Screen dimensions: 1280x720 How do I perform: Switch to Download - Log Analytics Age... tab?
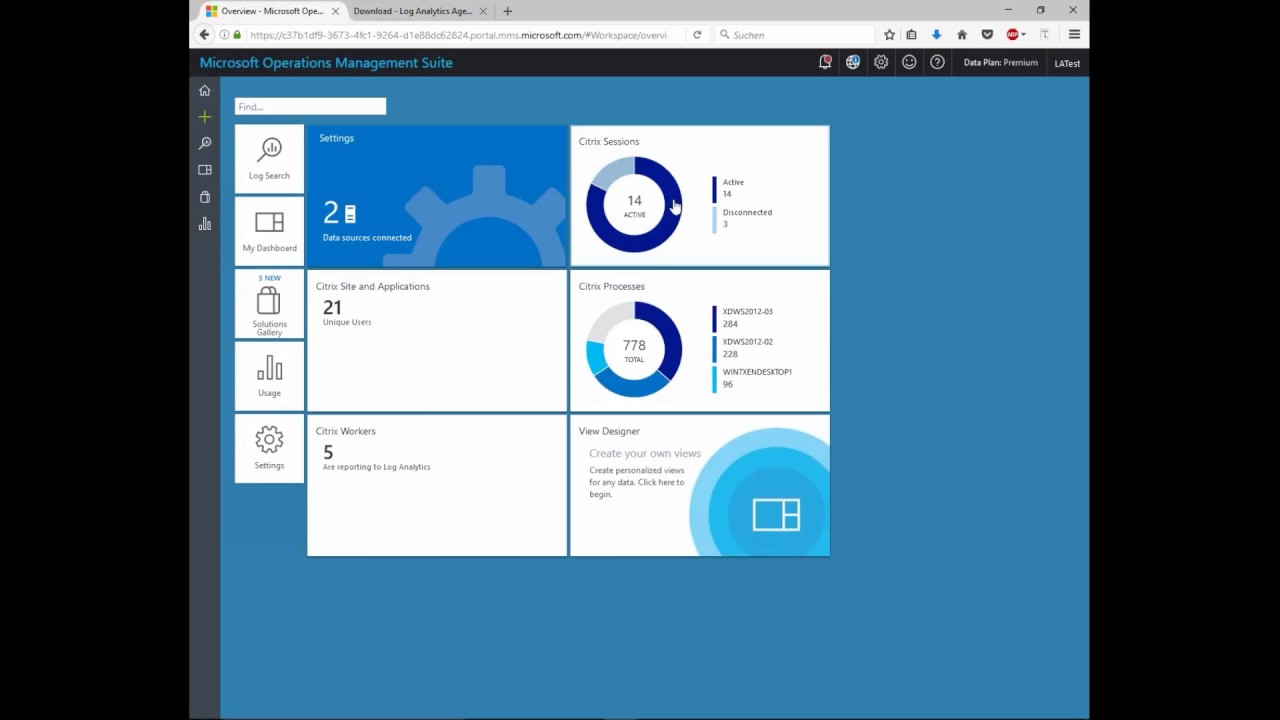point(412,11)
